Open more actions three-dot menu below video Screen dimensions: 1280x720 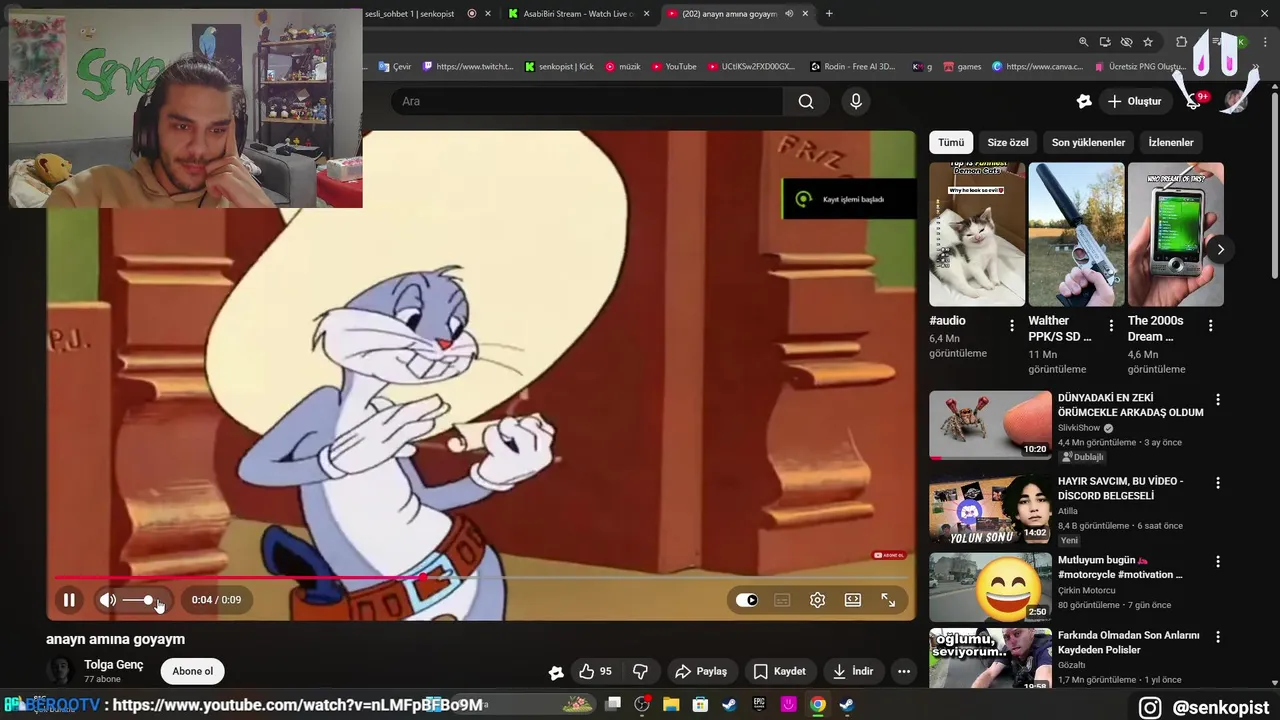pyautogui.click(x=904, y=671)
